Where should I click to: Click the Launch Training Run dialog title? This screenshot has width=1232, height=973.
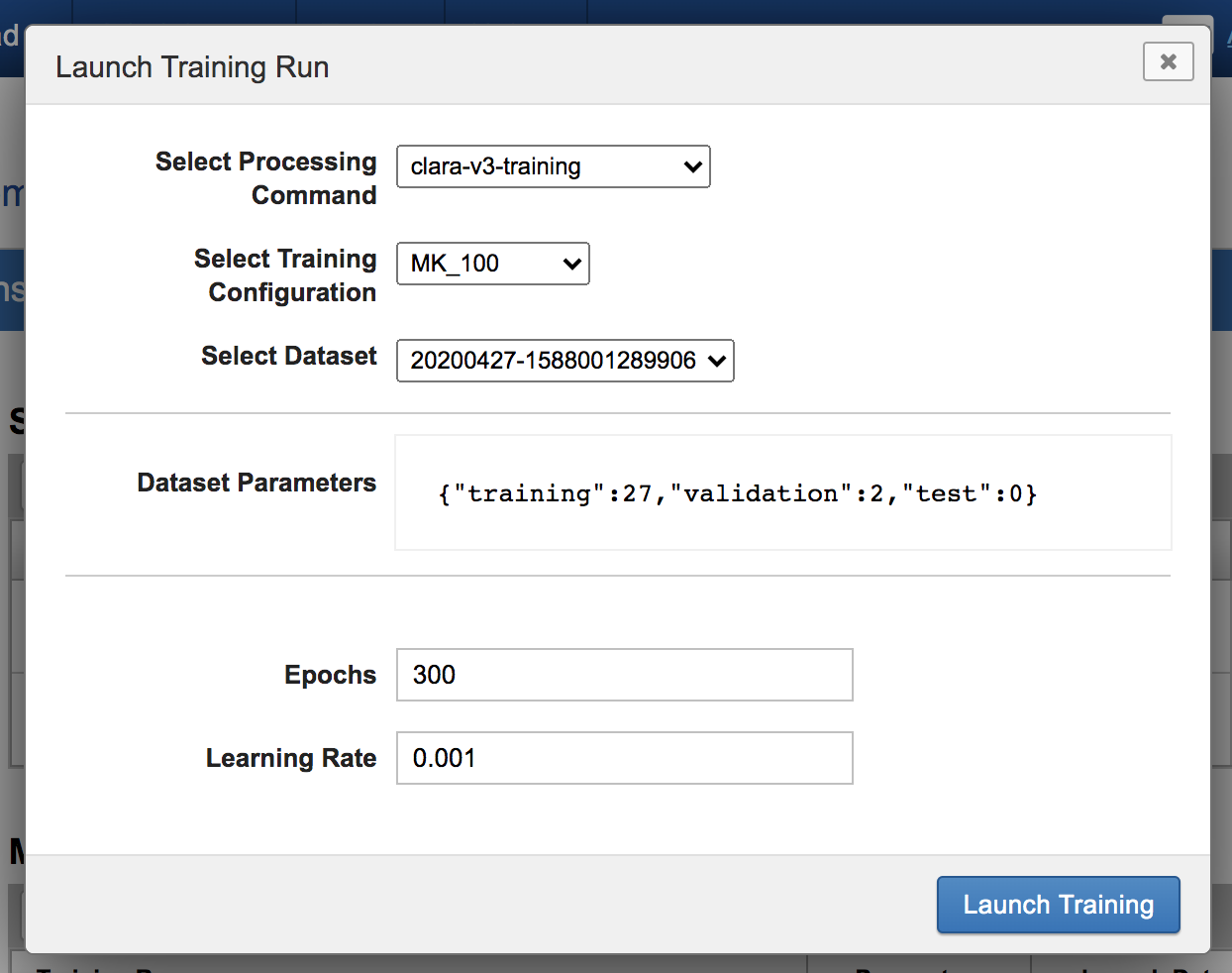pos(192,67)
